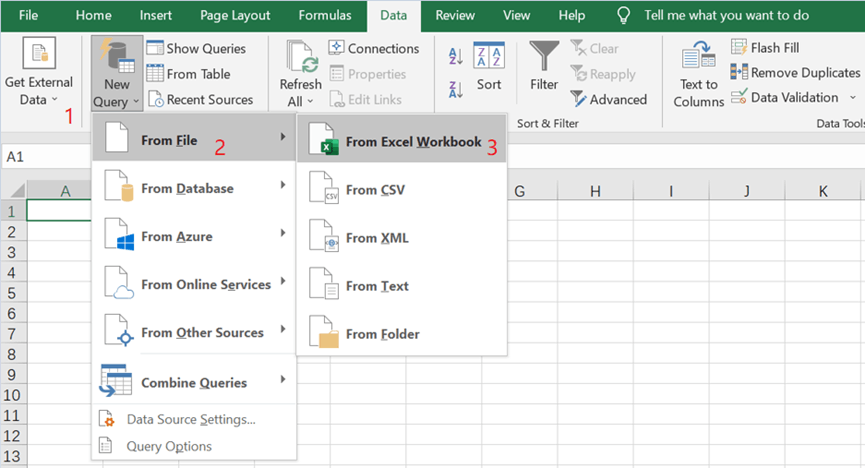Select cell A1 in the worksheet
865x468 pixels.
(x=59, y=211)
